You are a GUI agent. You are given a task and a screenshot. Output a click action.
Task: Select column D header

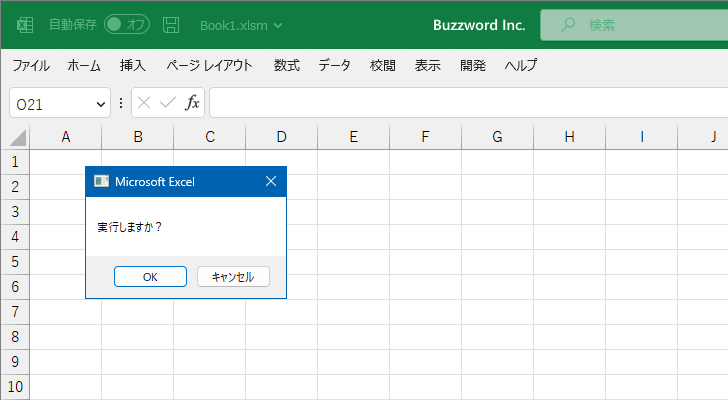point(281,137)
